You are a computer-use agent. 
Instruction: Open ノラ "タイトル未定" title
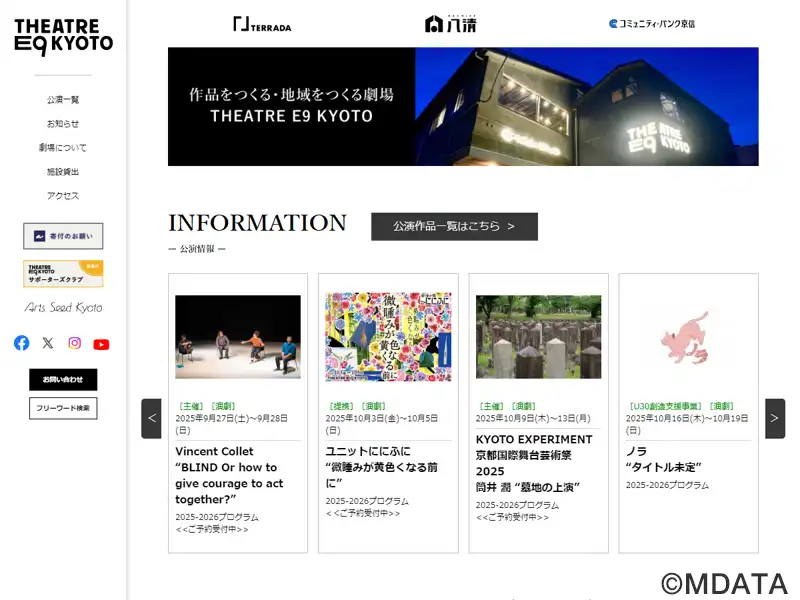point(663,459)
